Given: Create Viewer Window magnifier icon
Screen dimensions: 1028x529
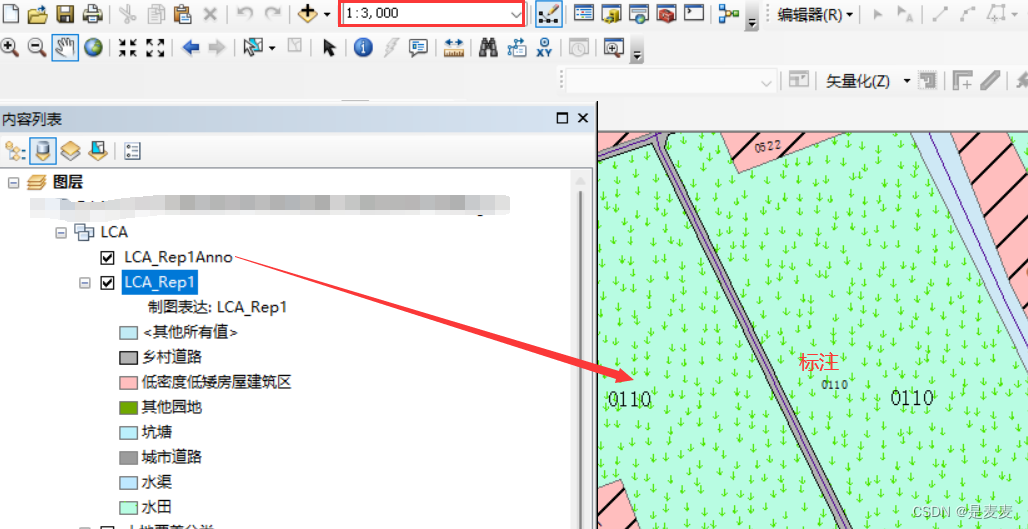Looking at the screenshot, I should click(614, 47).
